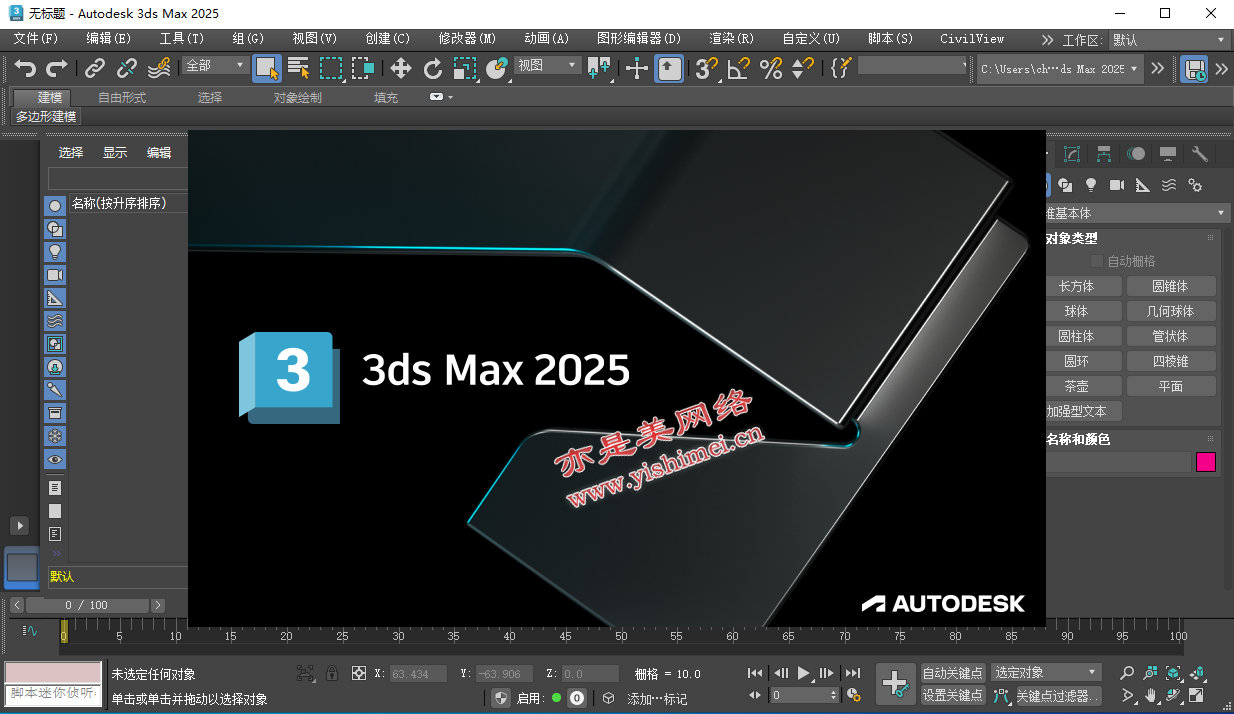Toggle Keyboard Shortcut Override button
Viewport: 1234px width, 714px height.
pos(670,68)
